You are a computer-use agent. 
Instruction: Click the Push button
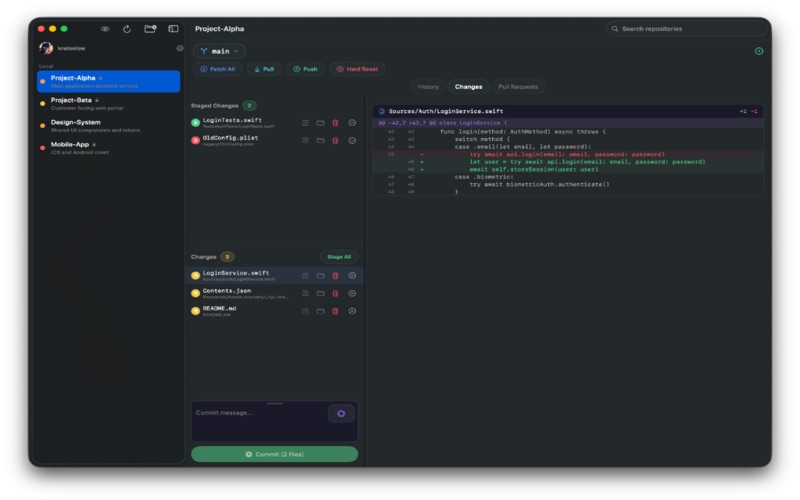point(305,69)
